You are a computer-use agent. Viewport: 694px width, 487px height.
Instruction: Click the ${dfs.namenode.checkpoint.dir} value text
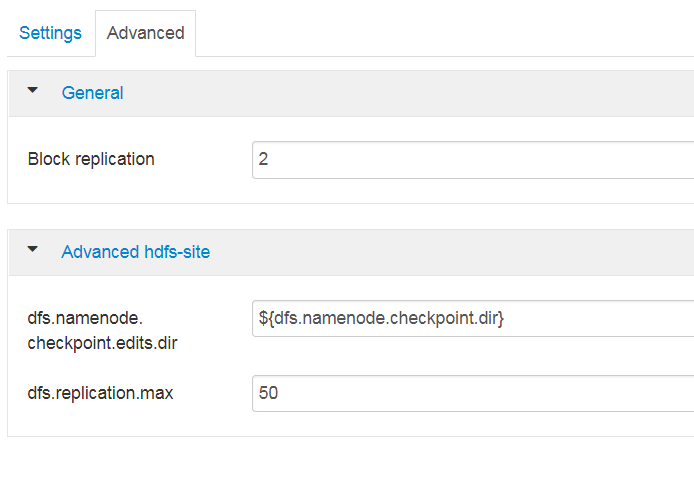(381, 319)
